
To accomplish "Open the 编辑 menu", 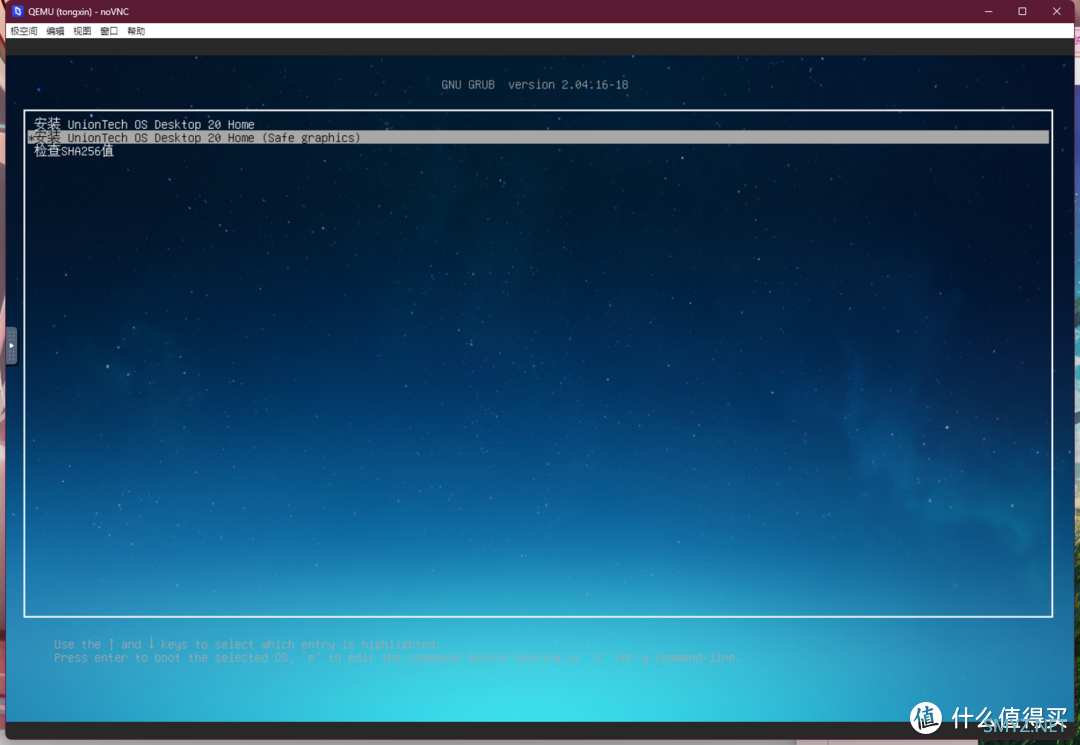I will (x=55, y=31).
